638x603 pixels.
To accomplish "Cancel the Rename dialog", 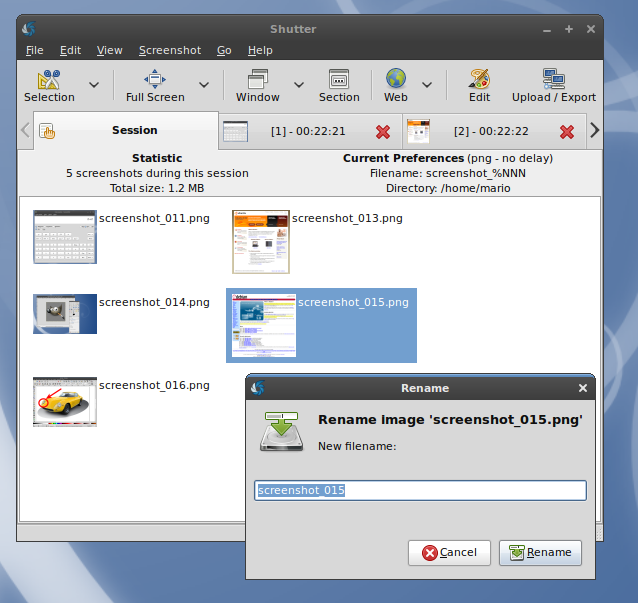I will 449,552.
